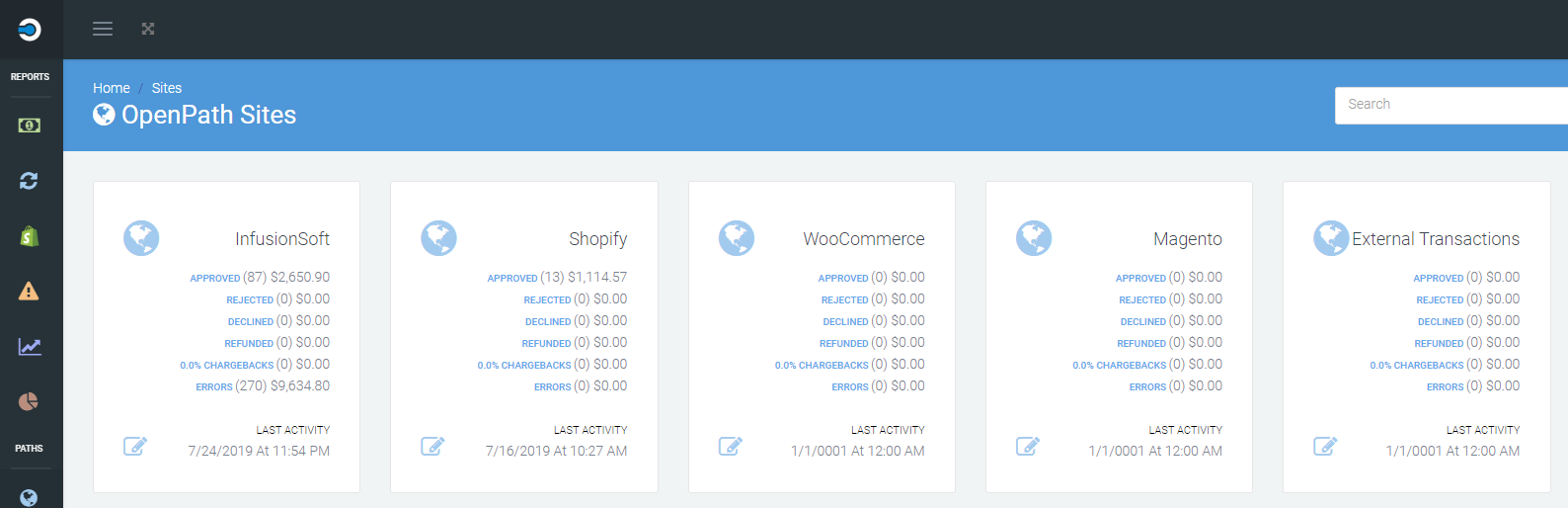This screenshot has width=1568, height=508.
Task: Click the globe icon beside OpenPath Sites title
Action: (x=104, y=115)
